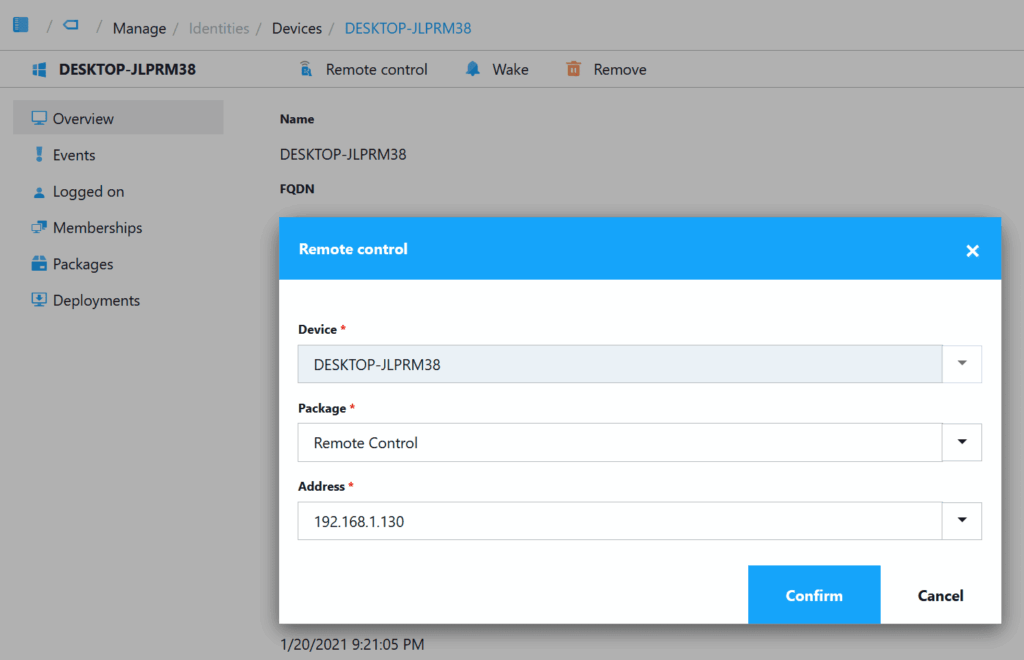Open the Package dropdown list
Viewport: 1024px width, 660px height.
pyautogui.click(x=962, y=442)
